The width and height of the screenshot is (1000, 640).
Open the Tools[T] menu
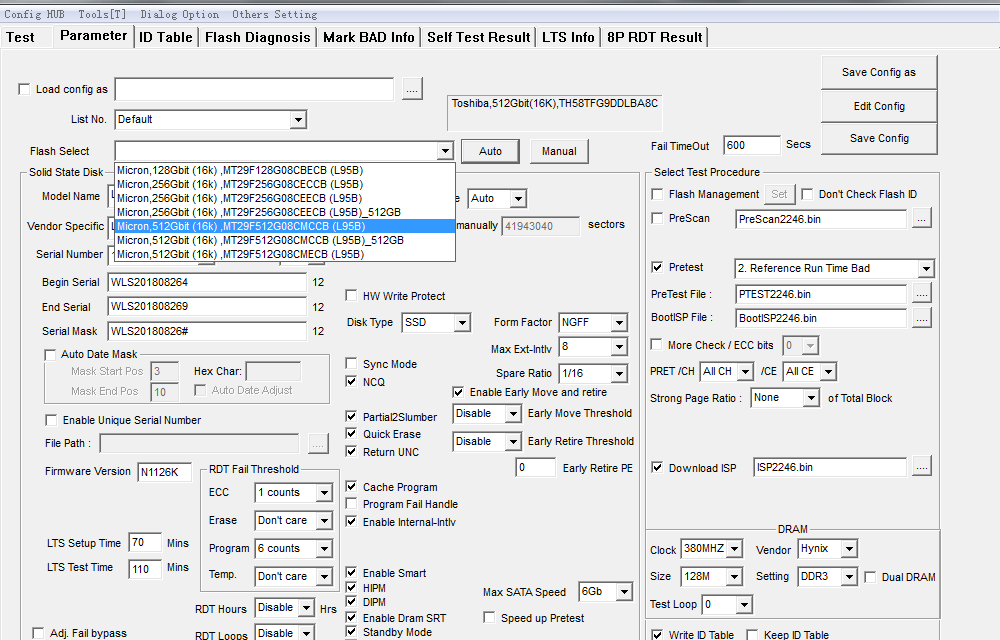[x=102, y=14]
